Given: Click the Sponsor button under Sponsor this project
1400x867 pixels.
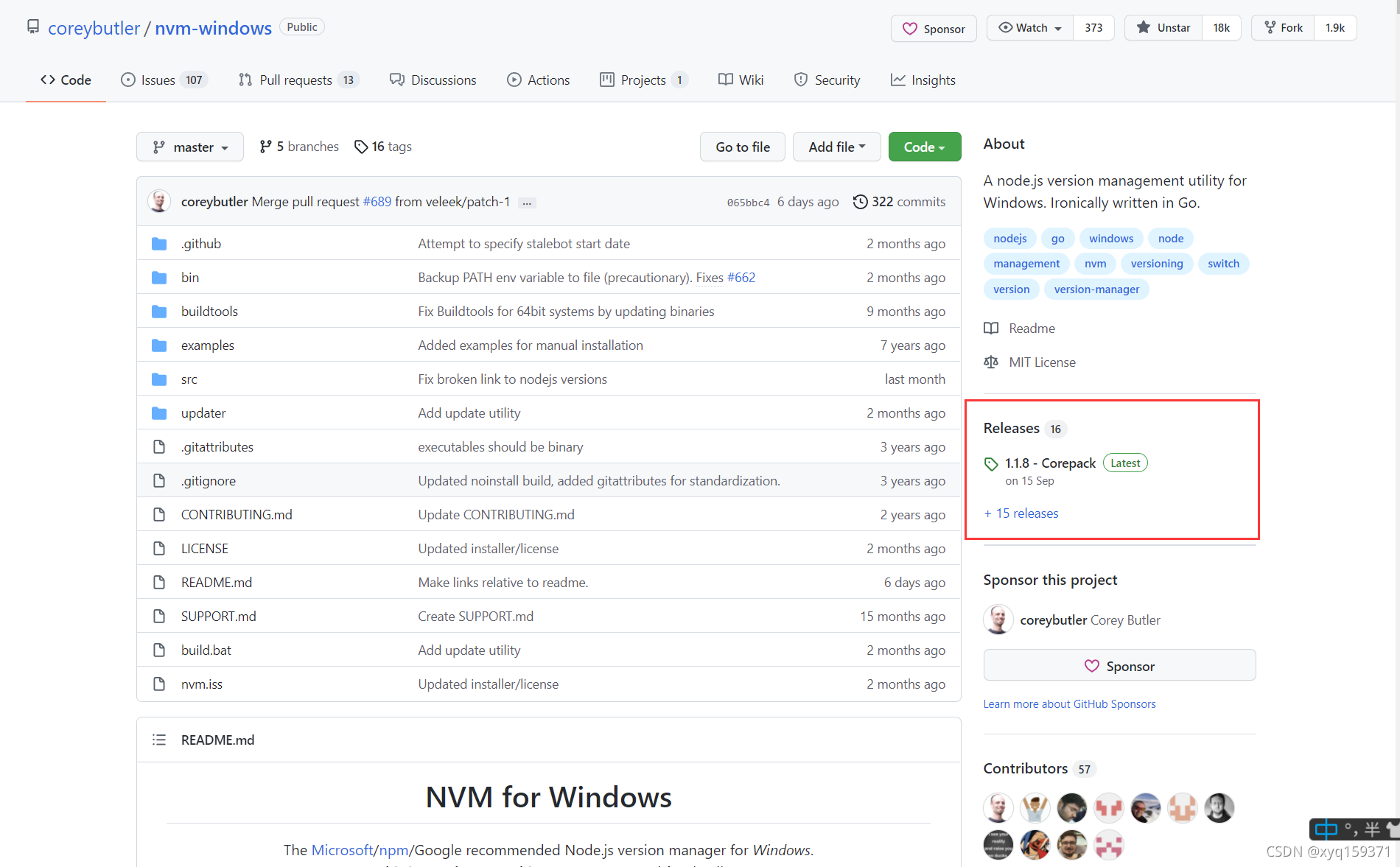Looking at the screenshot, I should pyautogui.click(x=1119, y=666).
